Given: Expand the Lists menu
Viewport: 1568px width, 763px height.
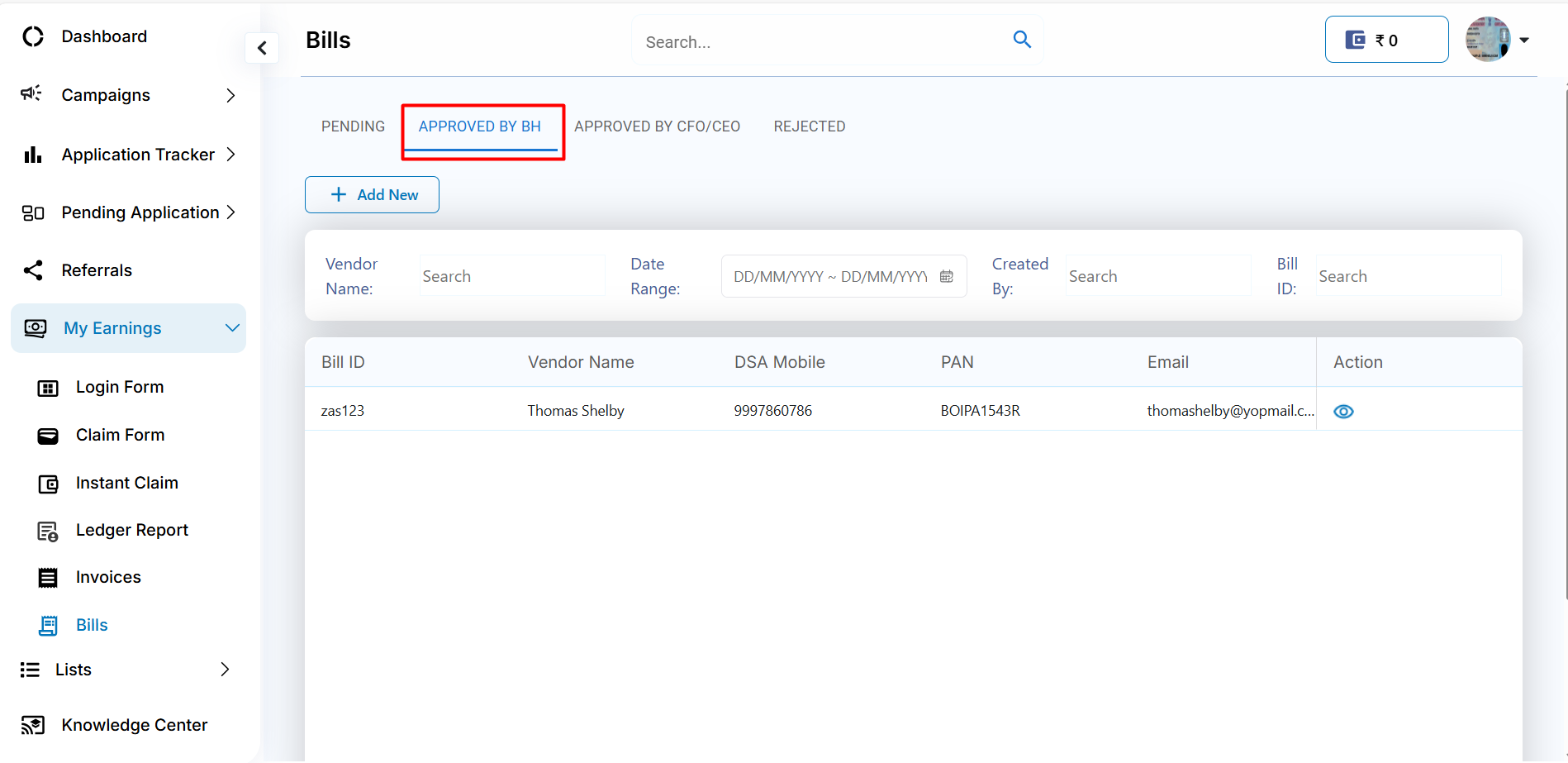Looking at the screenshot, I should coord(225,670).
